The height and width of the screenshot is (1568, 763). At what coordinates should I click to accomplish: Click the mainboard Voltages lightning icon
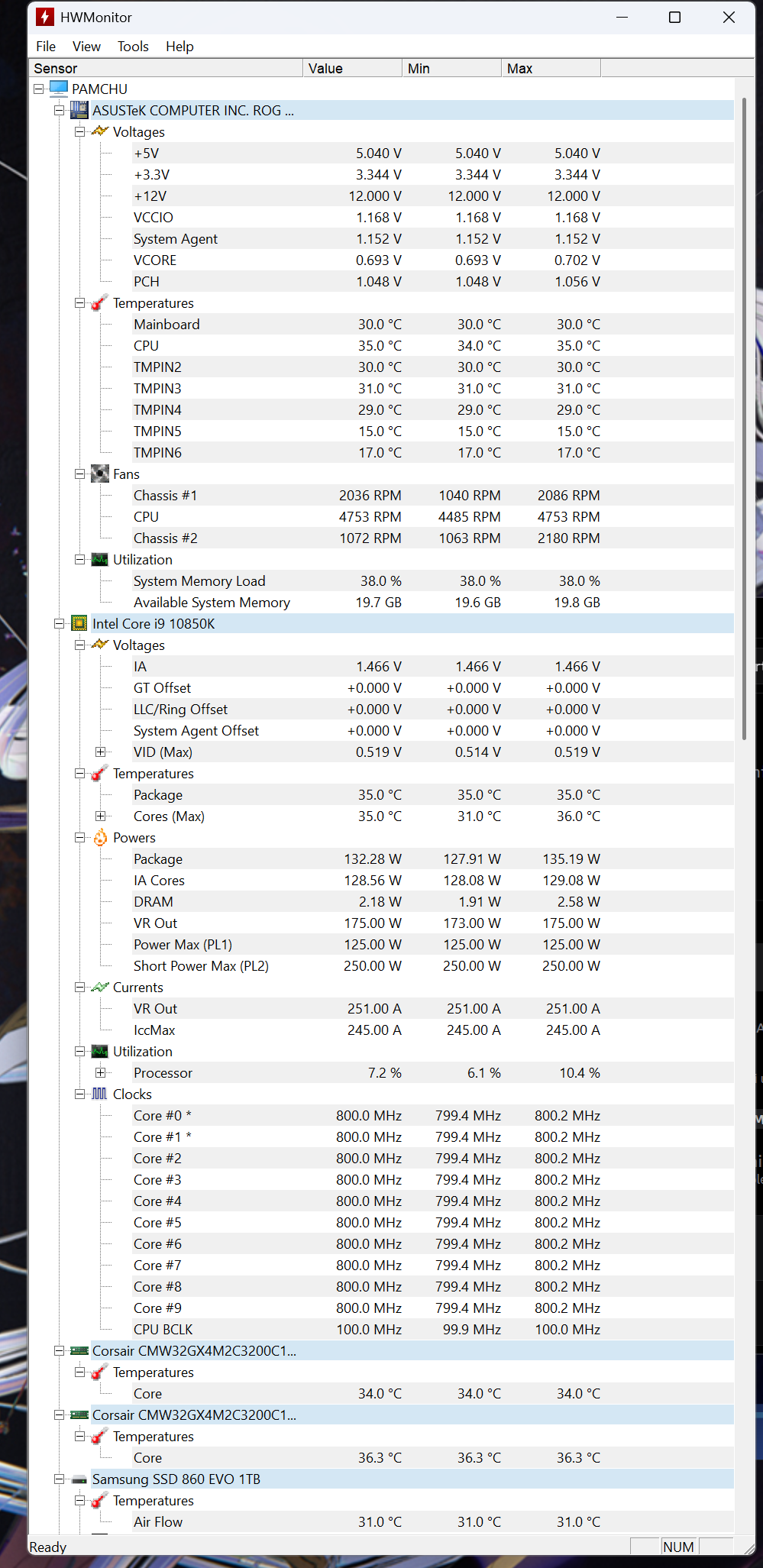click(x=100, y=131)
